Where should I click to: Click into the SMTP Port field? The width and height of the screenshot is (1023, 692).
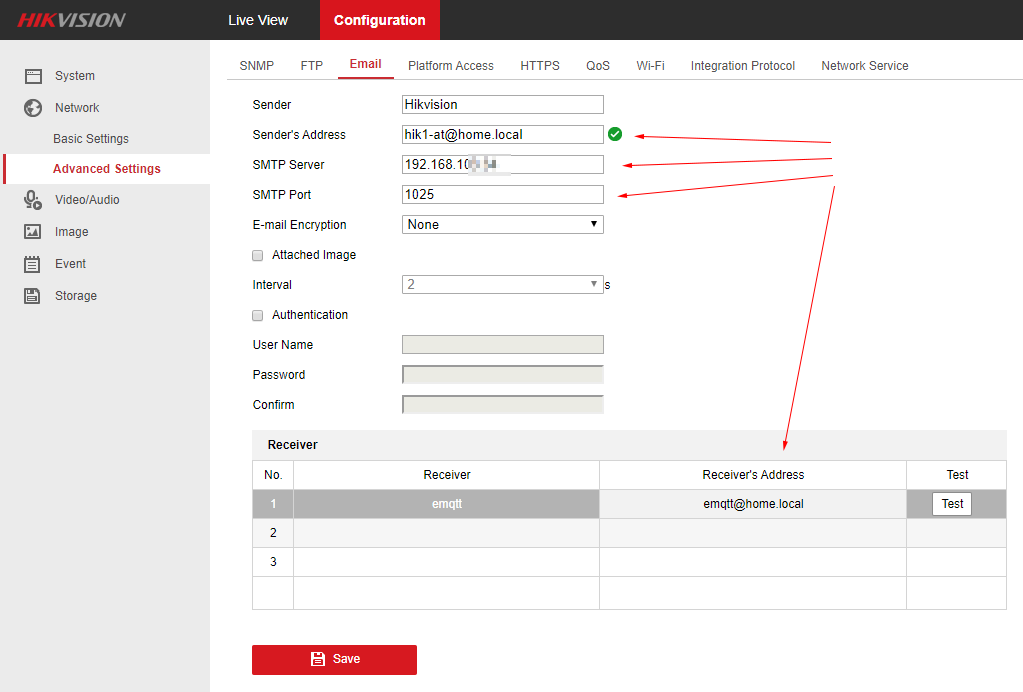(502, 195)
